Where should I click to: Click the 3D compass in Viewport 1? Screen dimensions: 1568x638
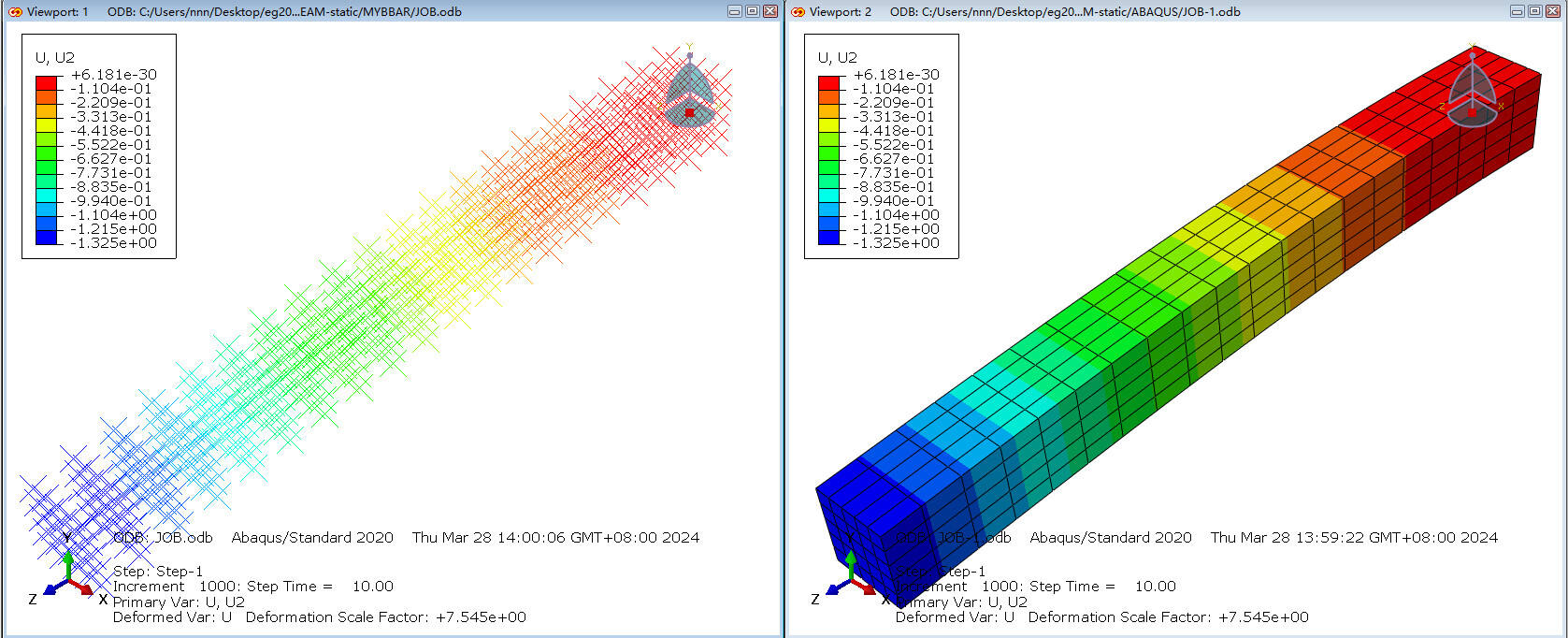[689, 90]
